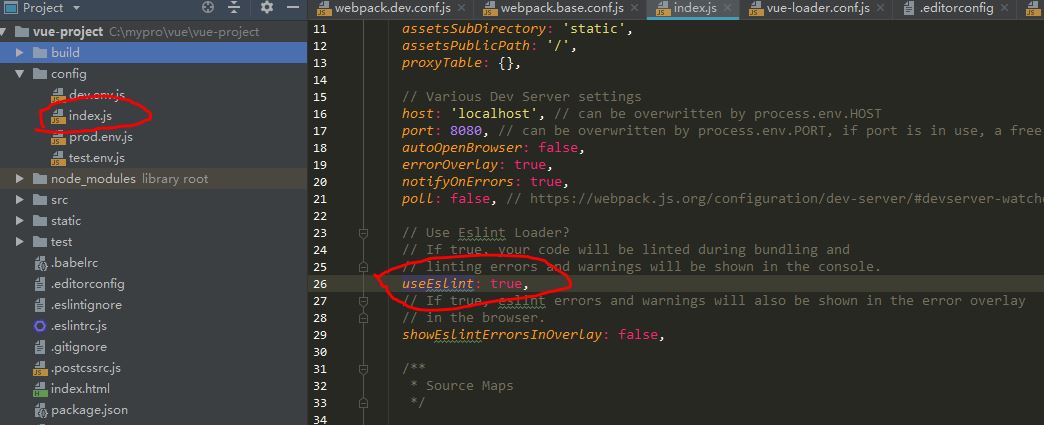
Task: Open index.html from project tree
Action: tap(80, 389)
